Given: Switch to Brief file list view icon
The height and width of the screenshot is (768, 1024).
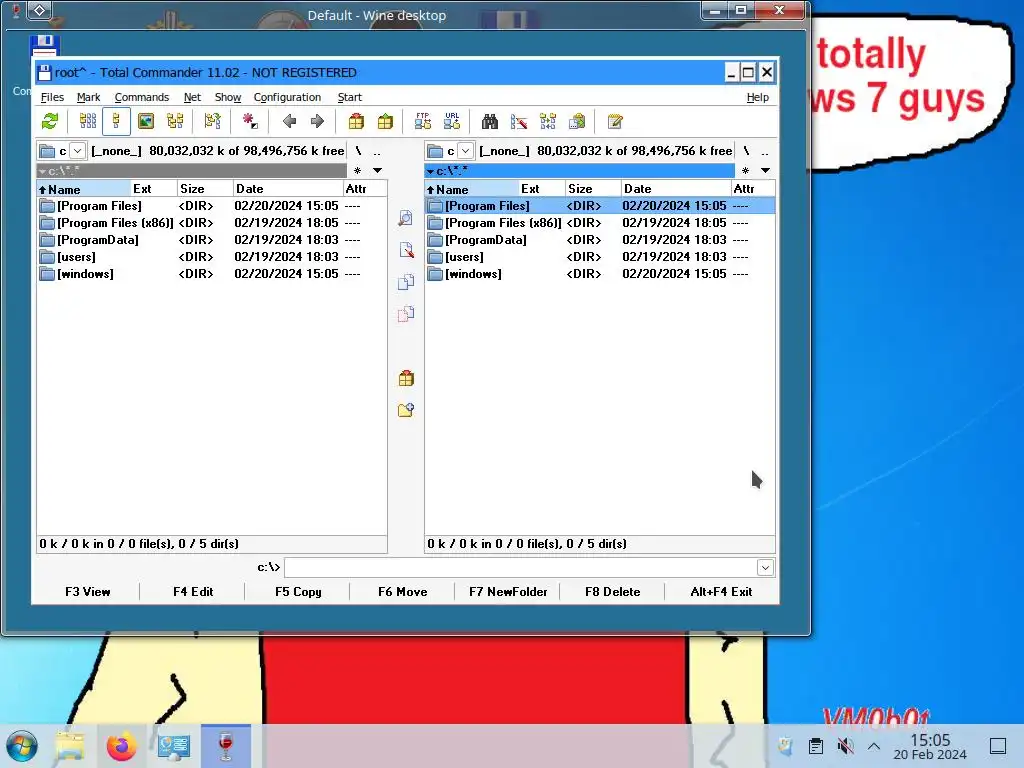Looking at the screenshot, I should (88, 121).
